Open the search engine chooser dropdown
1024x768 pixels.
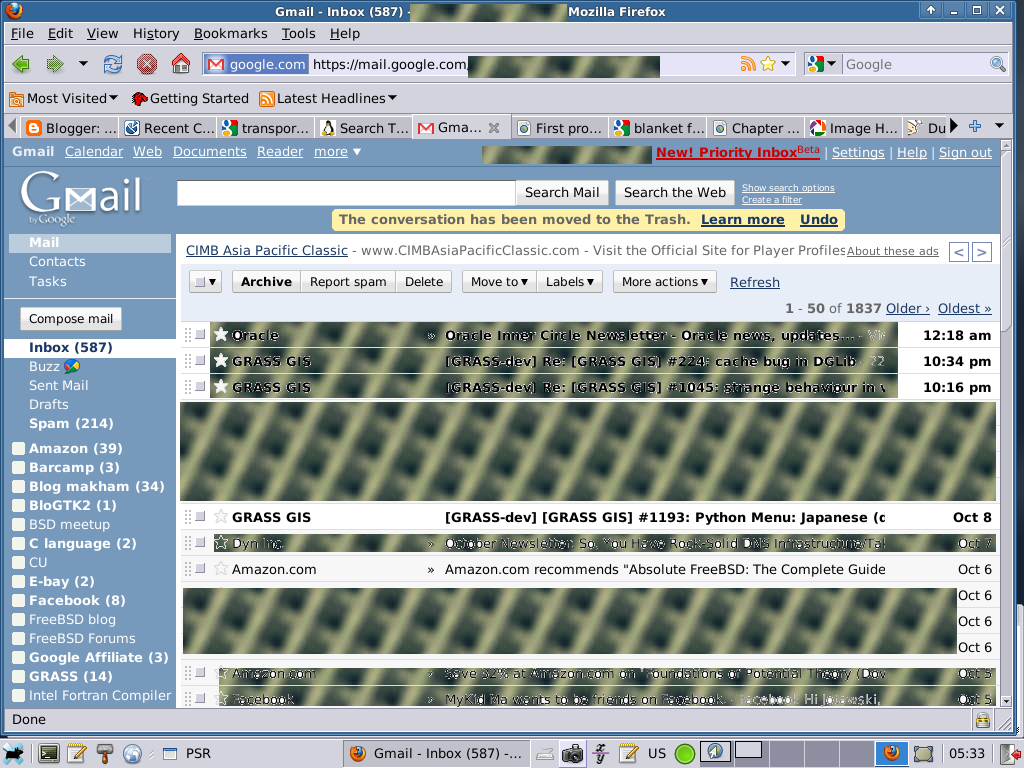(822, 64)
